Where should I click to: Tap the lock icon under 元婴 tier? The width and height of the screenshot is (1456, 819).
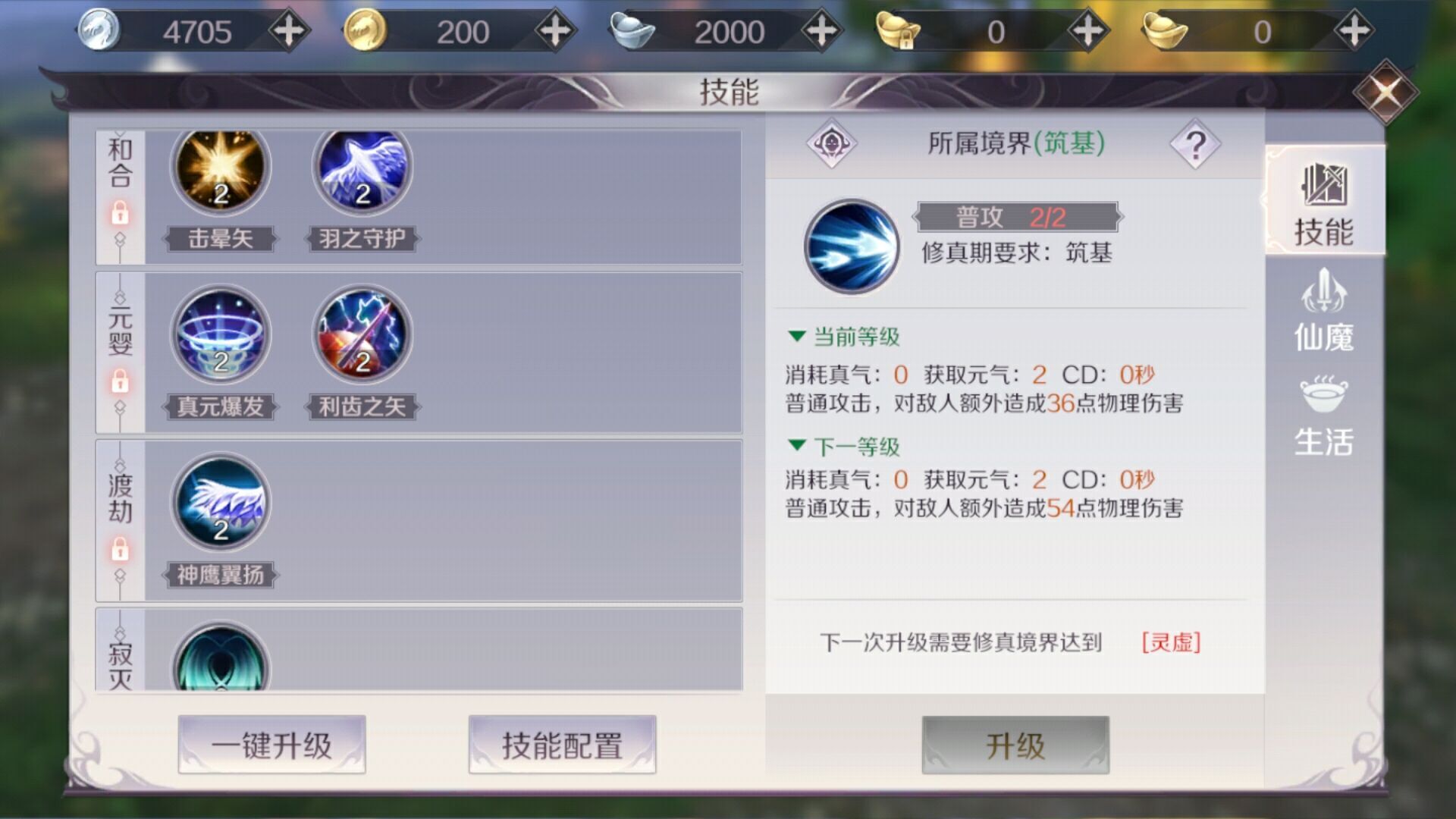tap(120, 381)
